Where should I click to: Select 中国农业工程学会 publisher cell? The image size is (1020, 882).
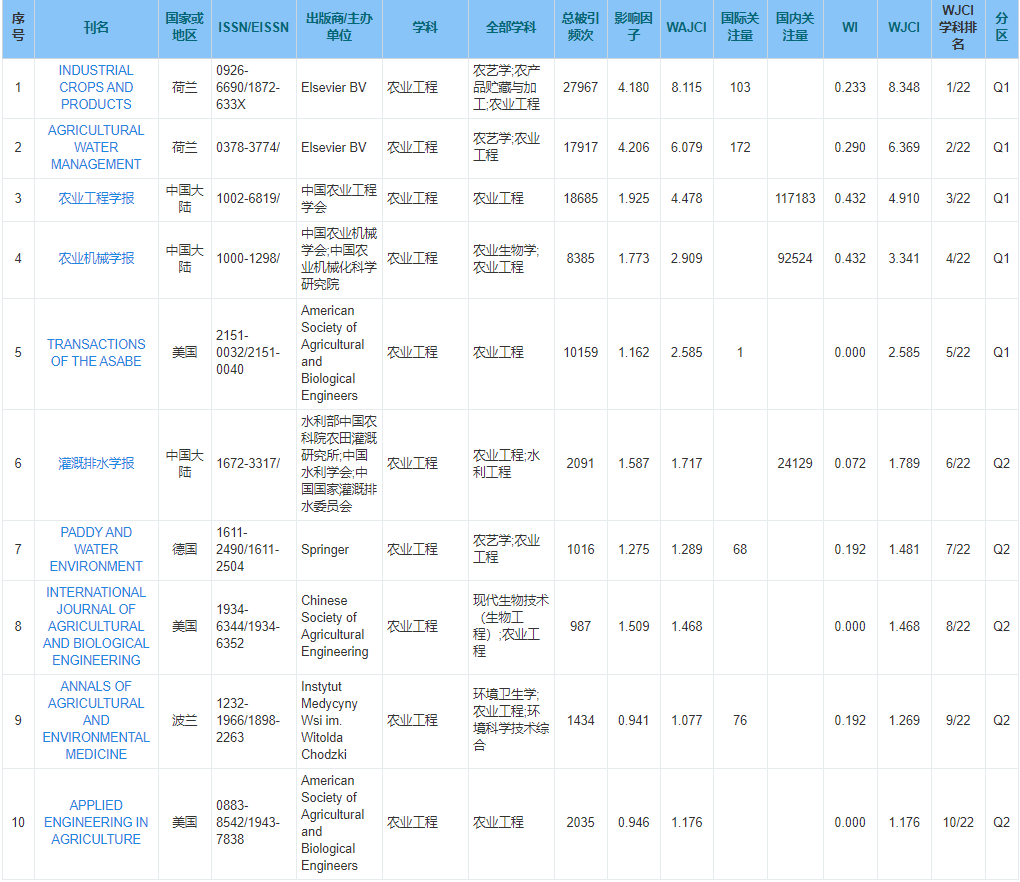(339, 198)
